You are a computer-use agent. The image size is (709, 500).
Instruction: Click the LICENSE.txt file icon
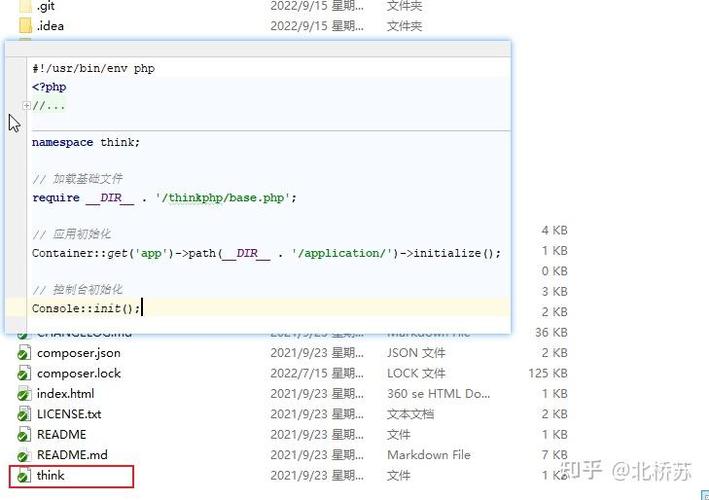coord(24,414)
